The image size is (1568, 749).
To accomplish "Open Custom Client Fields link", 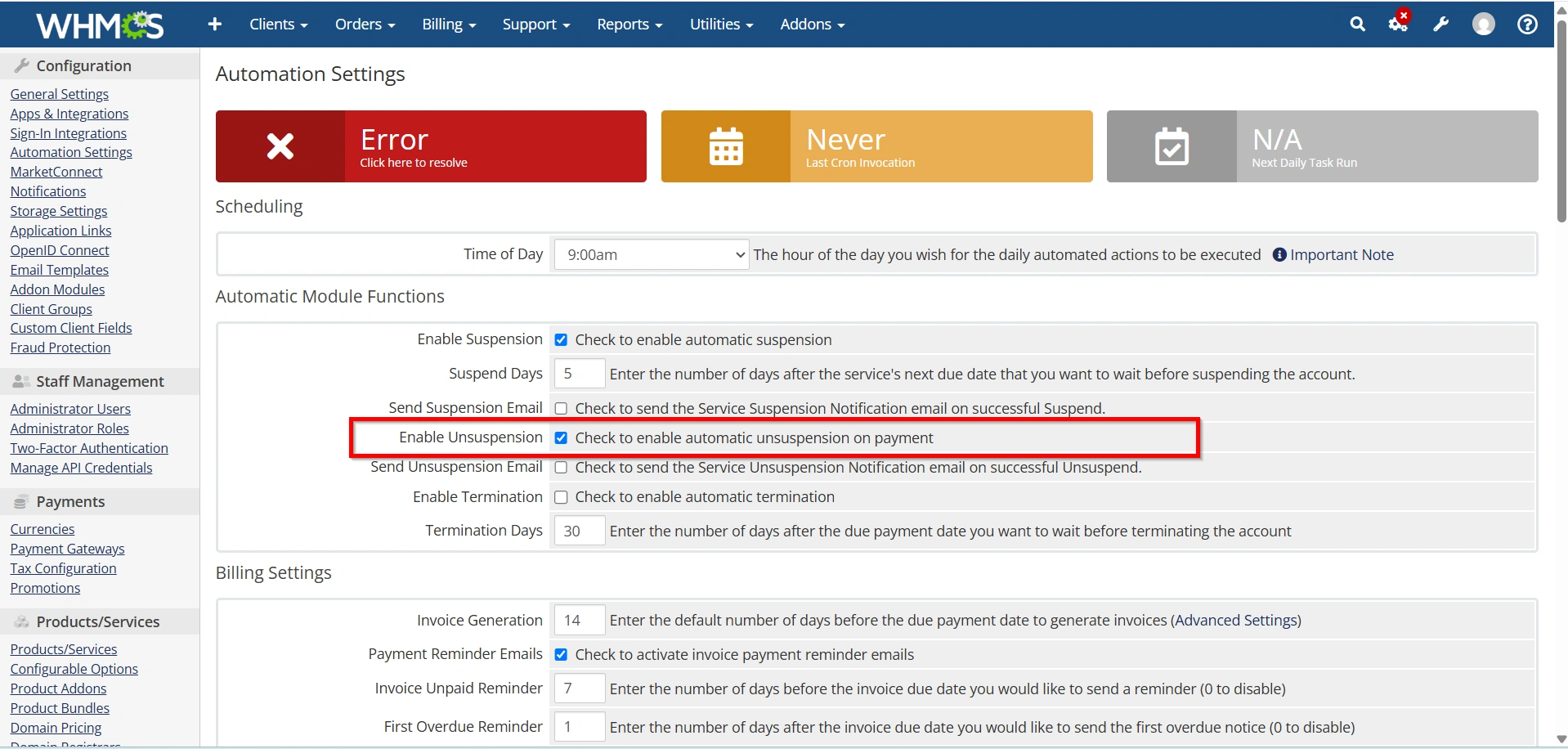I will click(70, 328).
